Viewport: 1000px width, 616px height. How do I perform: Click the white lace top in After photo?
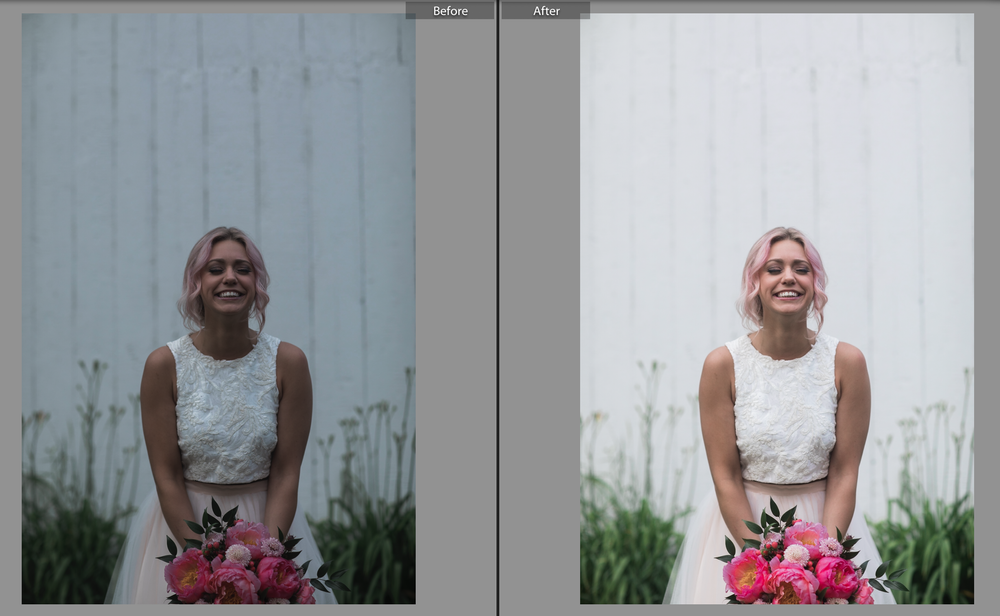(x=784, y=408)
